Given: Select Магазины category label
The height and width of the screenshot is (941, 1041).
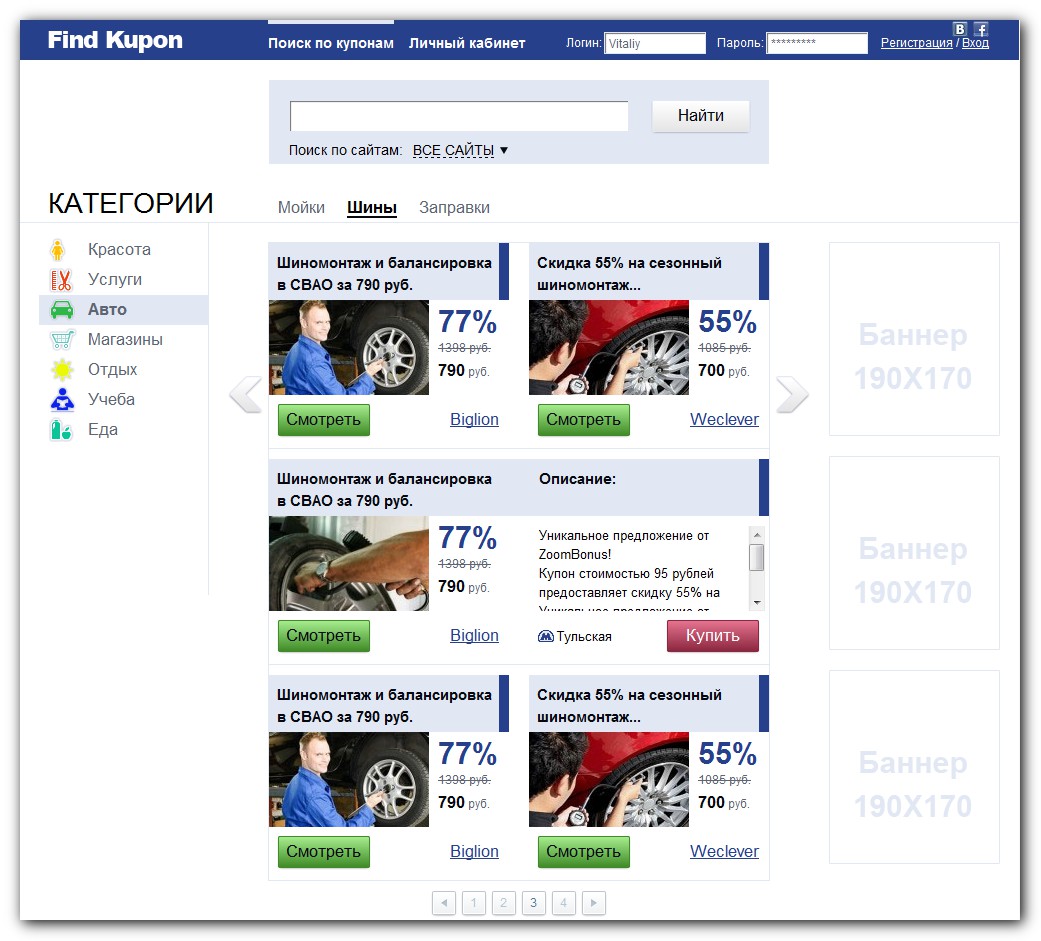Looking at the screenshot, I should pos(125,339).
